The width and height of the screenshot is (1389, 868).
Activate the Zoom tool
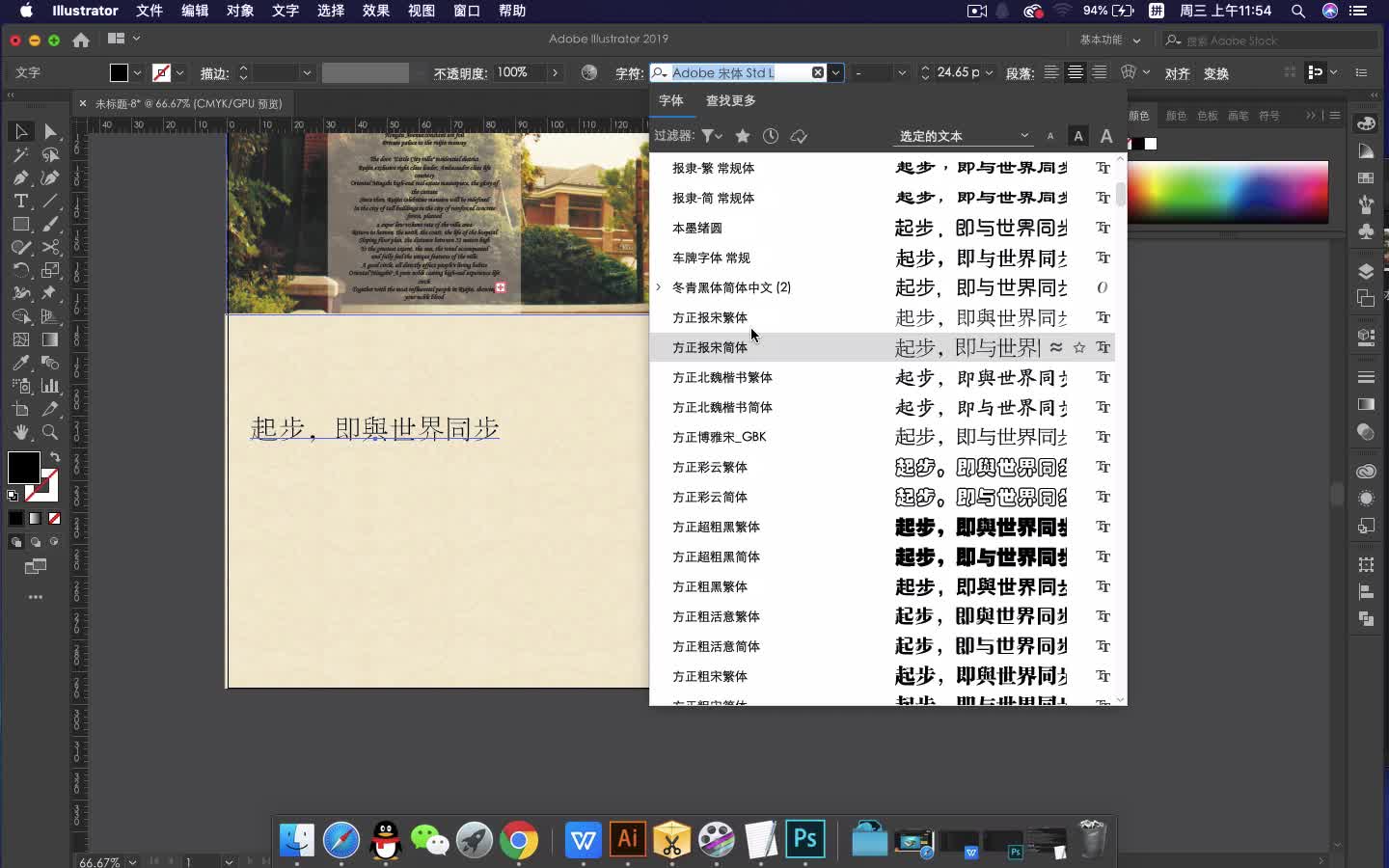[50, 433]
